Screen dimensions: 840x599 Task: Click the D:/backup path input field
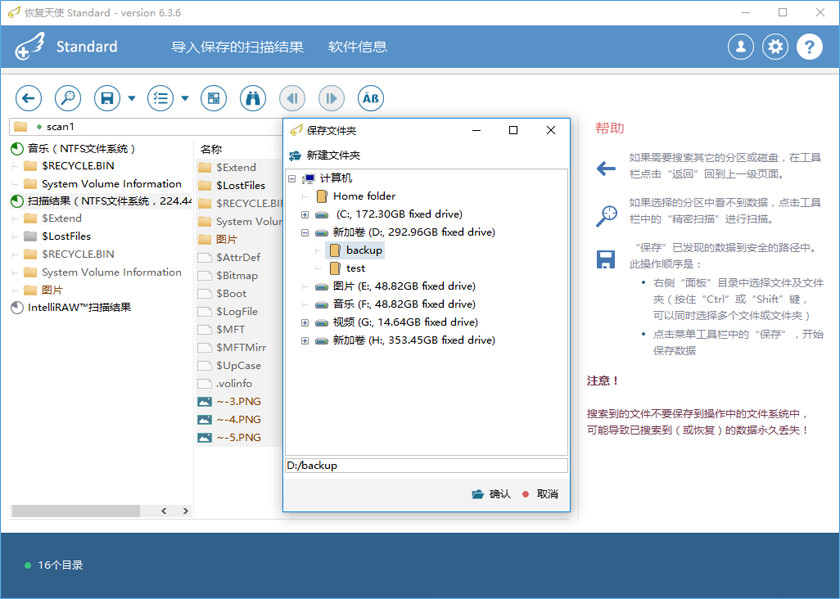pos(426,465)
